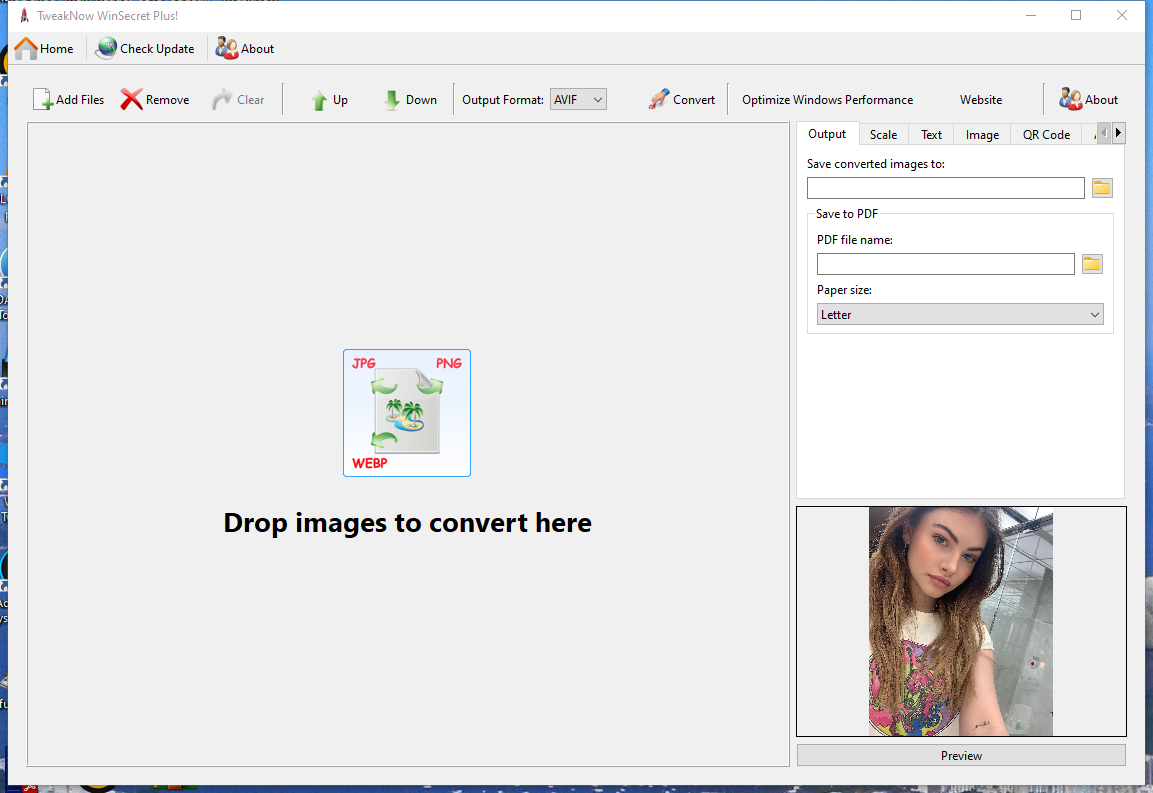Start conversion with Convert icon

(659, 99)
